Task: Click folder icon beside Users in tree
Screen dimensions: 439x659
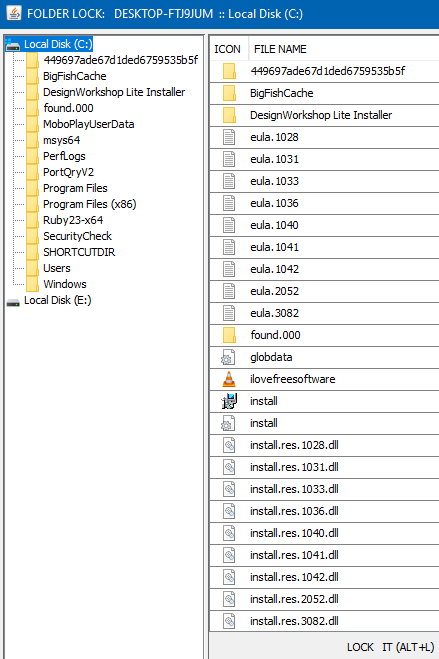Action: point(32,268)
